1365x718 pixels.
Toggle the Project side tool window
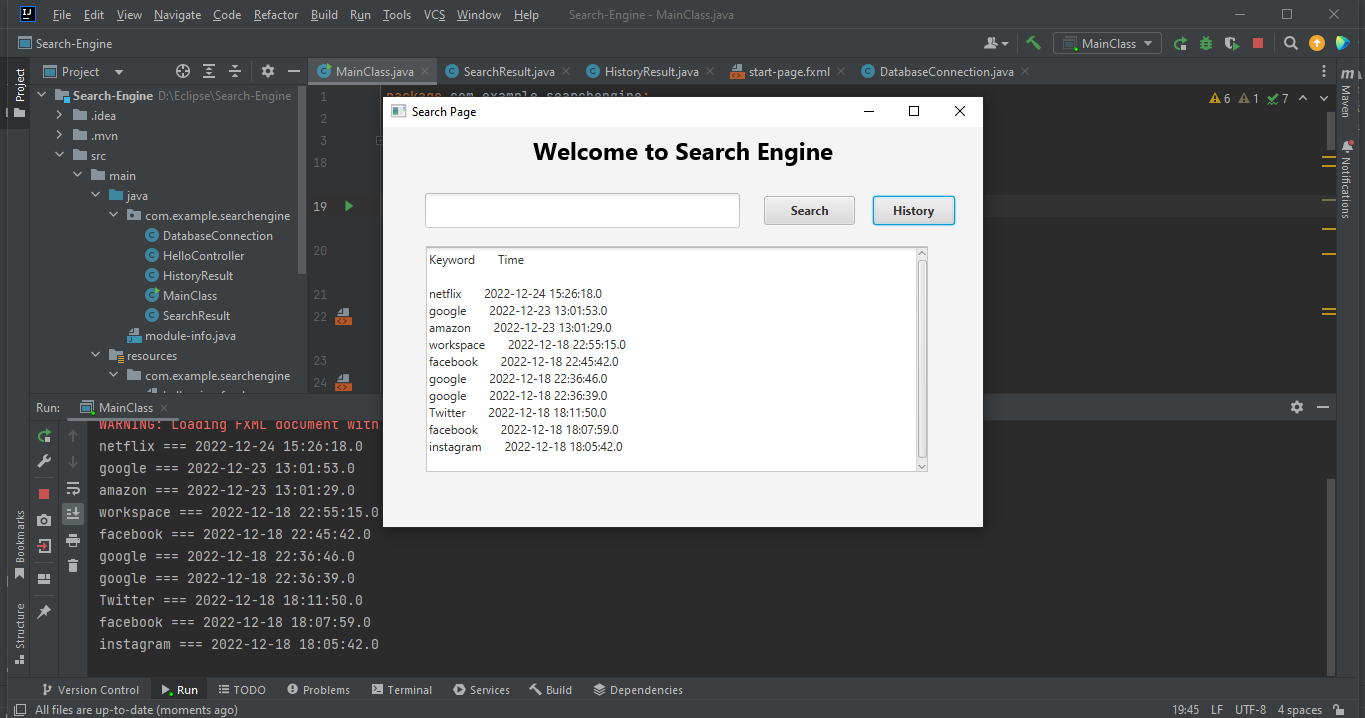click(19, 93)
